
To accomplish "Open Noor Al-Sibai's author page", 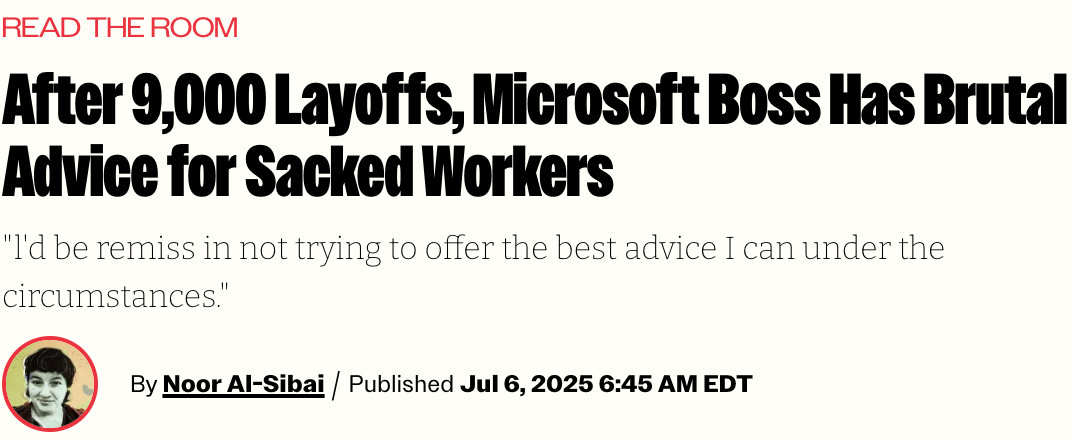I will 243,384.
